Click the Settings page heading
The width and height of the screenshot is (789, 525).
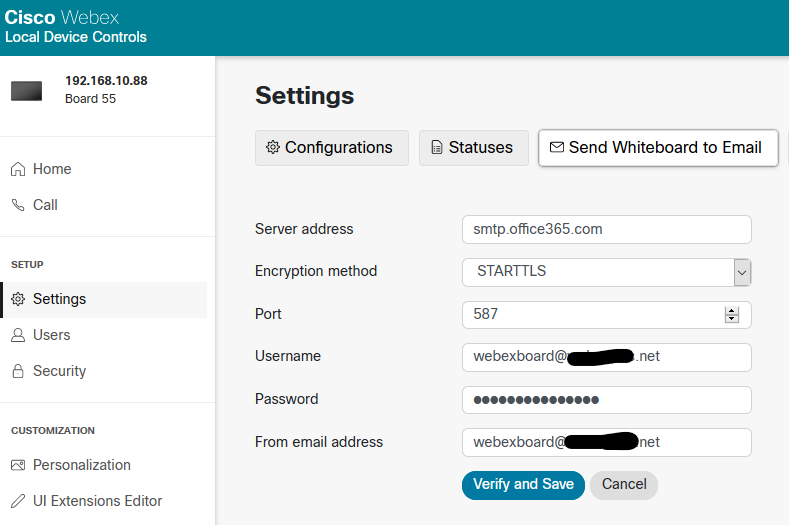(x=304, y=96)
